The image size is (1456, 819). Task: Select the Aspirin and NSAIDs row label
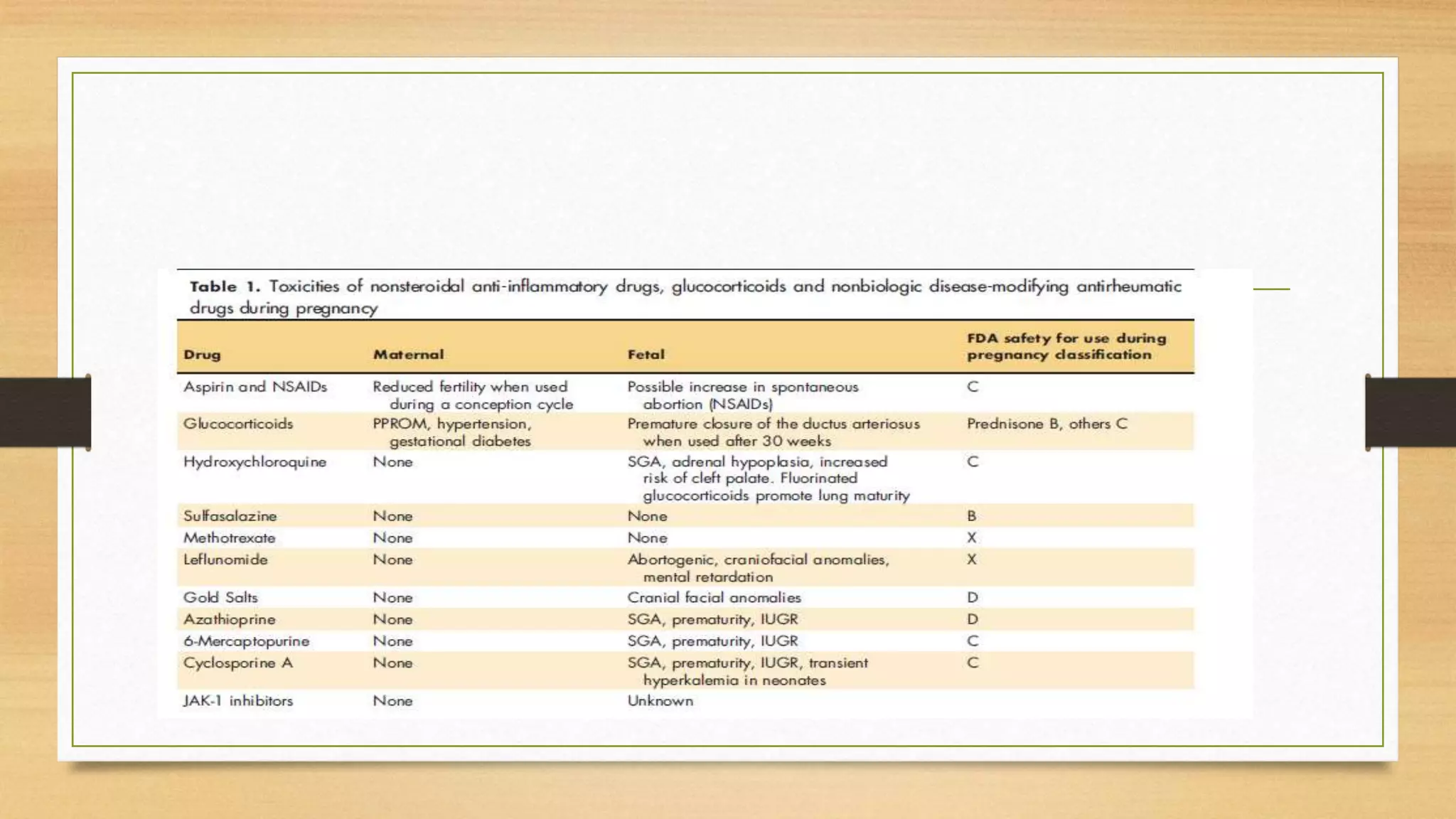[255, 387]
